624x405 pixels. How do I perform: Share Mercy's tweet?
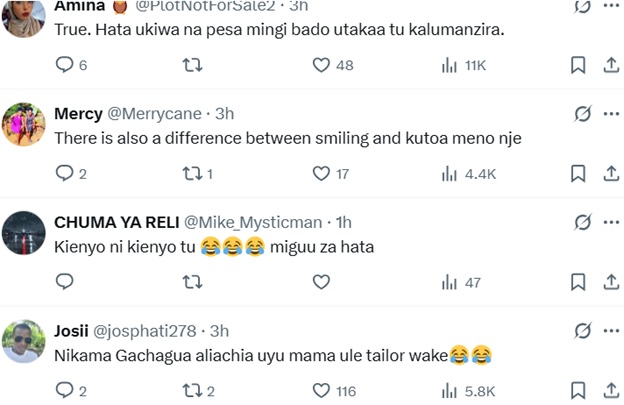(x=610, y=174)
